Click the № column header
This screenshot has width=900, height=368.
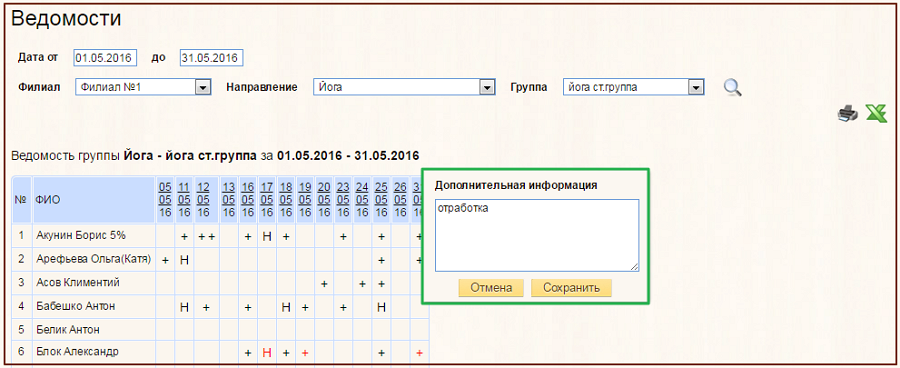click(x=22, y=200)
